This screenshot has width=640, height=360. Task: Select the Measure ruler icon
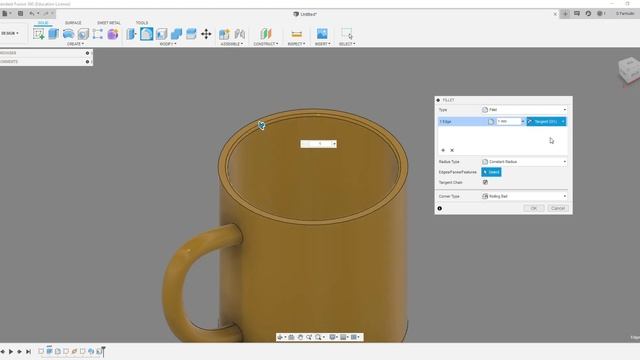coord(297,34)
